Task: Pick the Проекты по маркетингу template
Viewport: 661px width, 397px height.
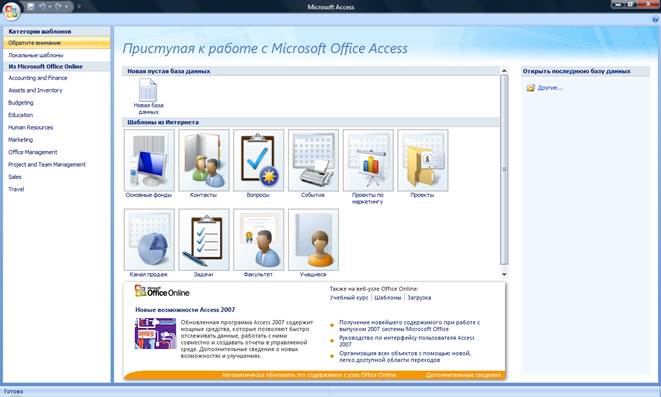Action: (368, 161)
